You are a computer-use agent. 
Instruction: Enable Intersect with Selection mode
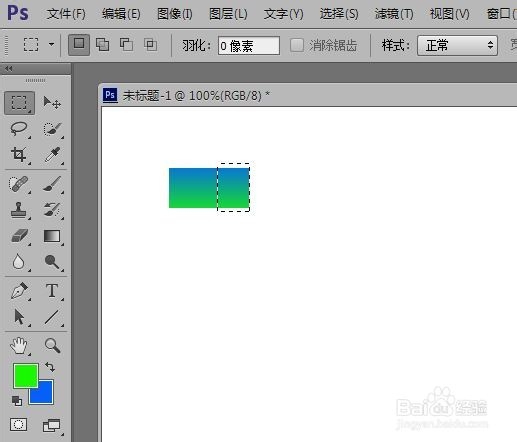tap(150, 44)
